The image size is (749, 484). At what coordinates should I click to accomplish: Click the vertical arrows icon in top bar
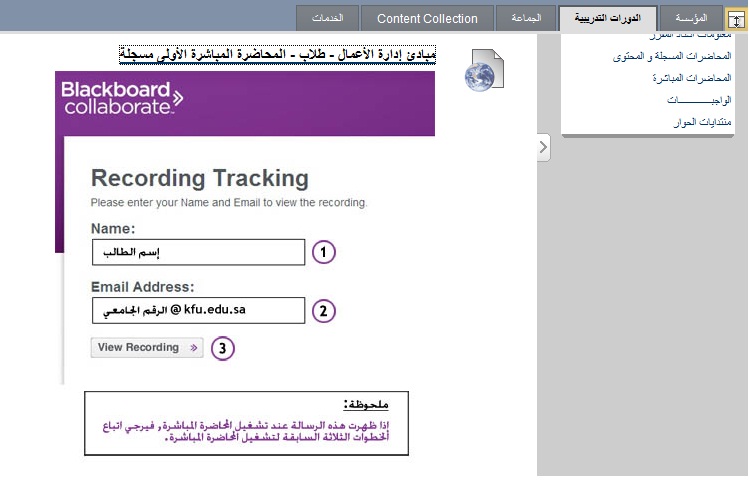coord(736,20)
